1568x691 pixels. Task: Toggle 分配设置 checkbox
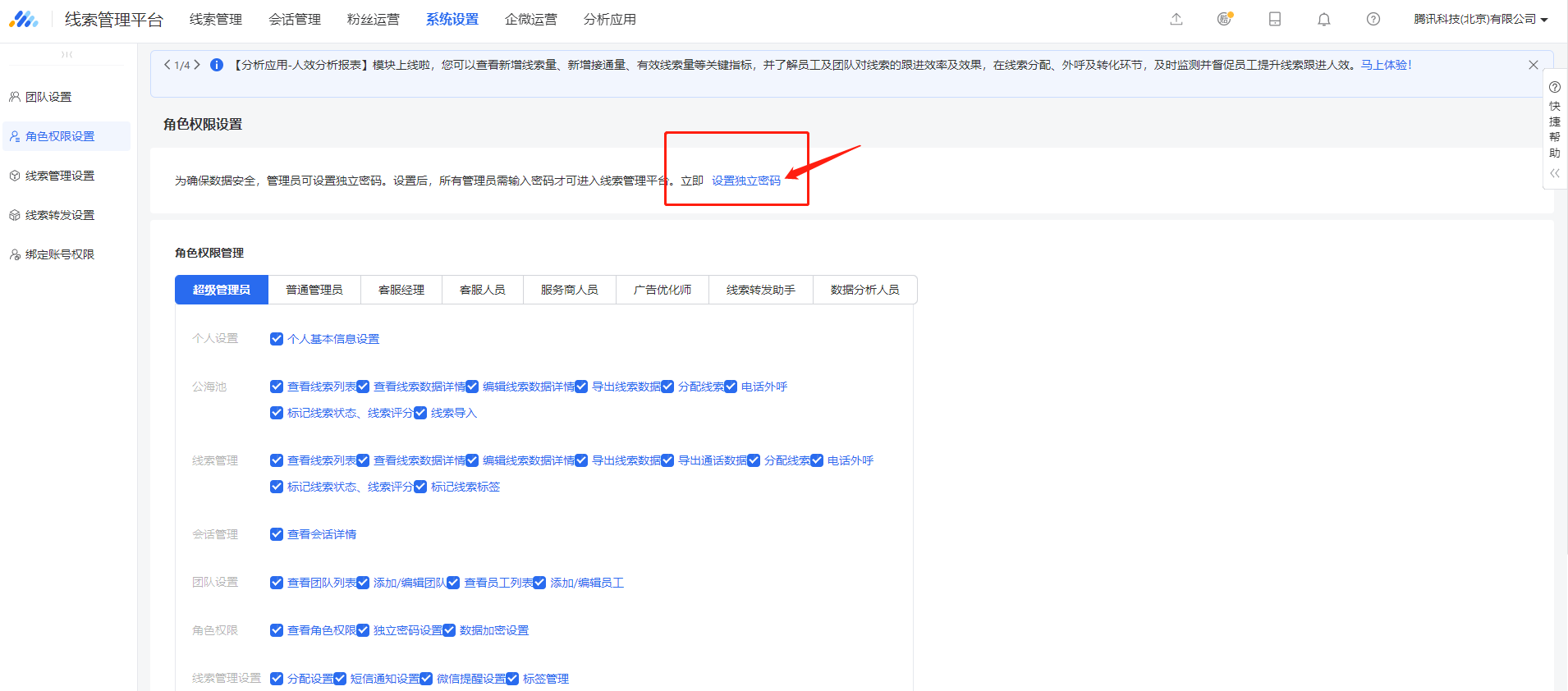tap(277, 679)
